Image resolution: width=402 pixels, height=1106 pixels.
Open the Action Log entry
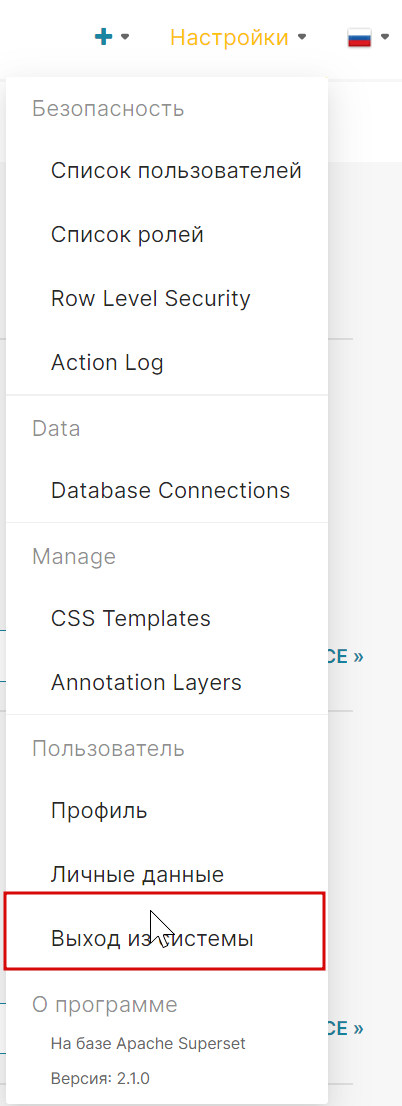pyautogui.click(x=167, y=363)
